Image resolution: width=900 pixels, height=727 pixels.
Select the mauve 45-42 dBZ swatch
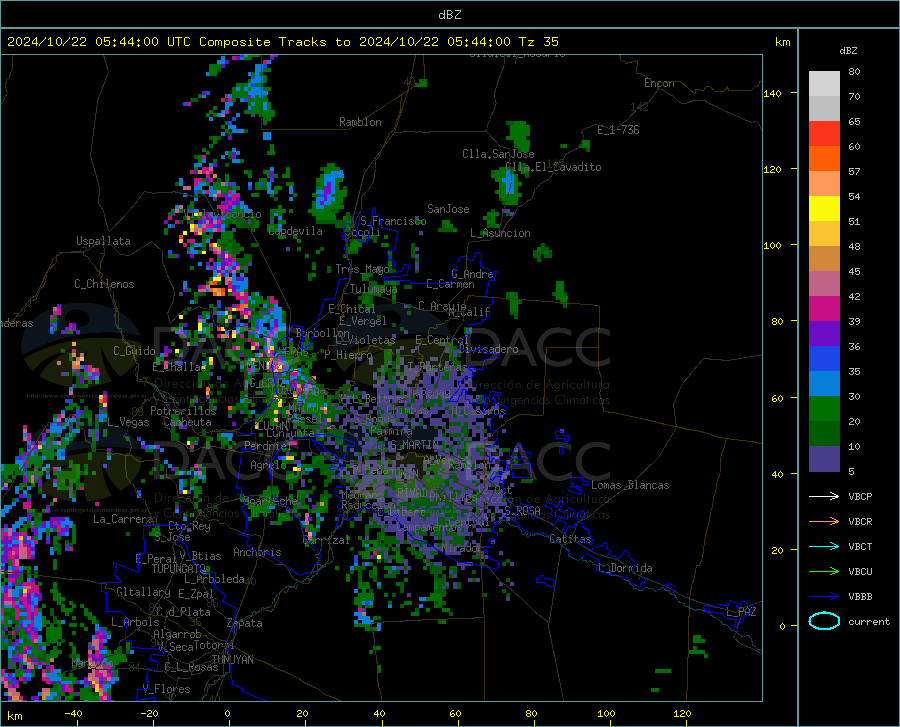point(824,284)
